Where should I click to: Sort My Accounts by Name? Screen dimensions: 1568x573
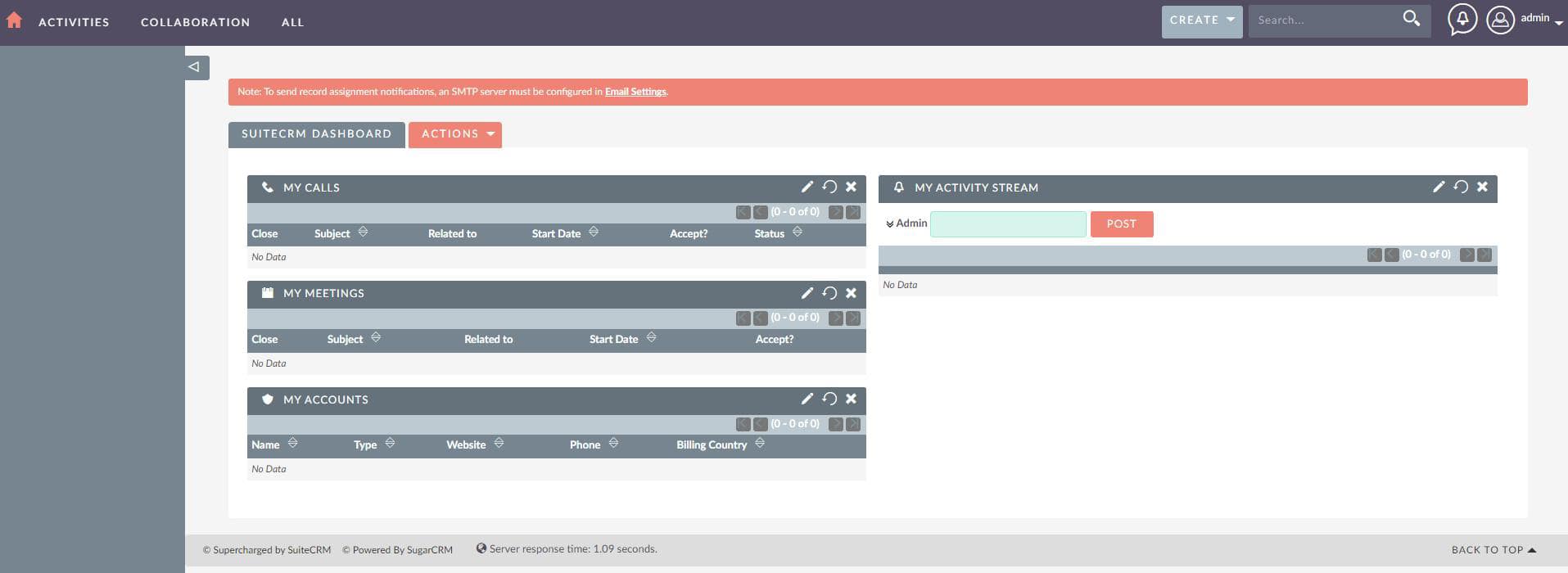292,444
